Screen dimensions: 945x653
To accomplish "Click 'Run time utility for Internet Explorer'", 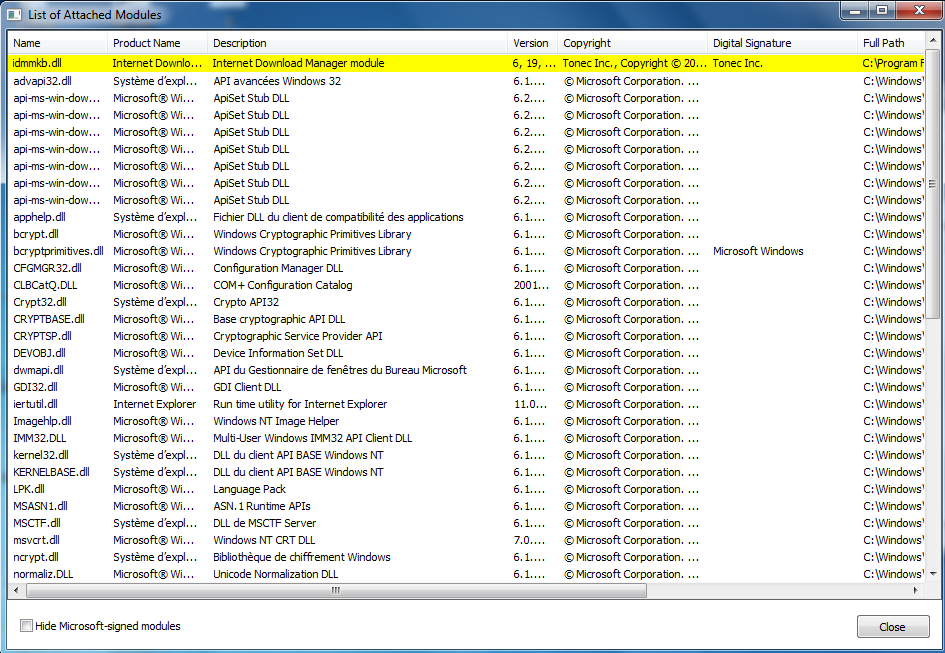I will pyautogui.click(x=300, y=404).
